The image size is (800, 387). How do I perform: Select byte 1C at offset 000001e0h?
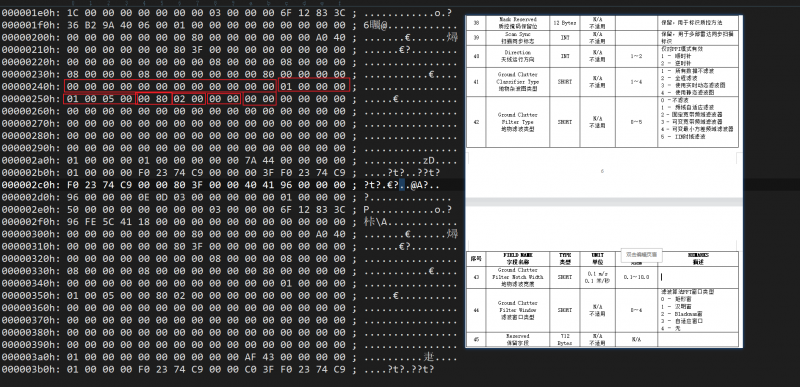click(73, 13)
